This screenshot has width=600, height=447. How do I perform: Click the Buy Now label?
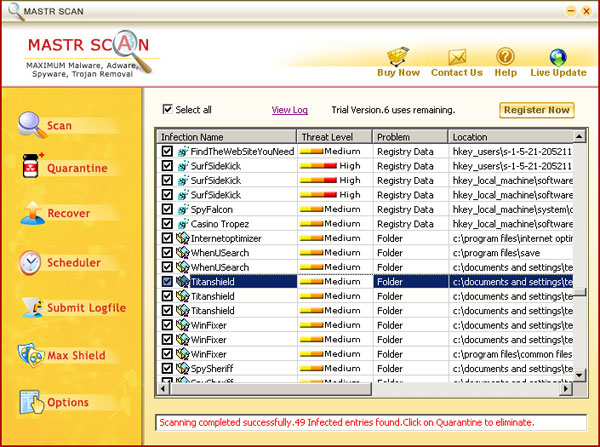398,73
